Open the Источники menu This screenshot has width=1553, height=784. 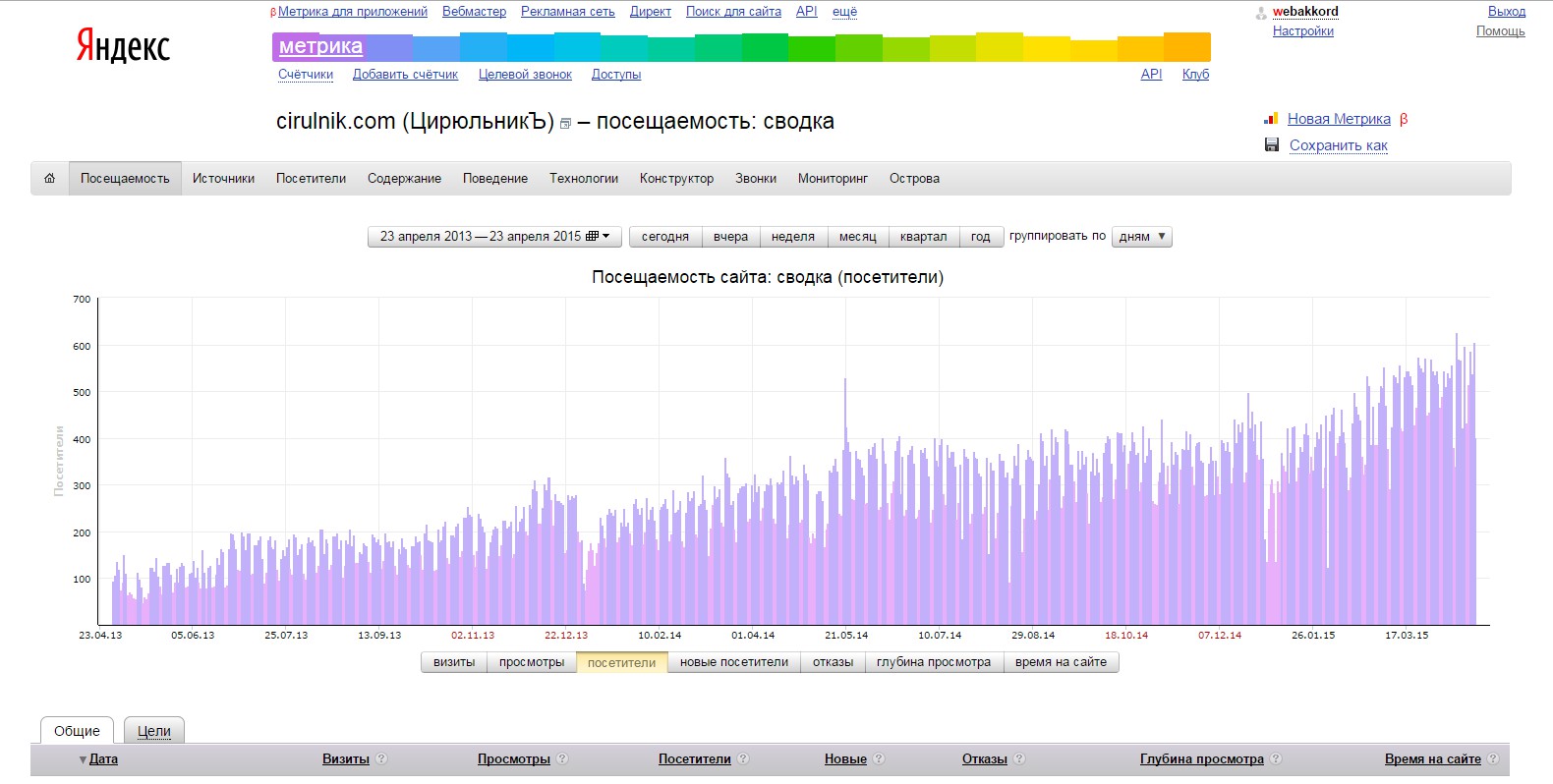(223, 179)
